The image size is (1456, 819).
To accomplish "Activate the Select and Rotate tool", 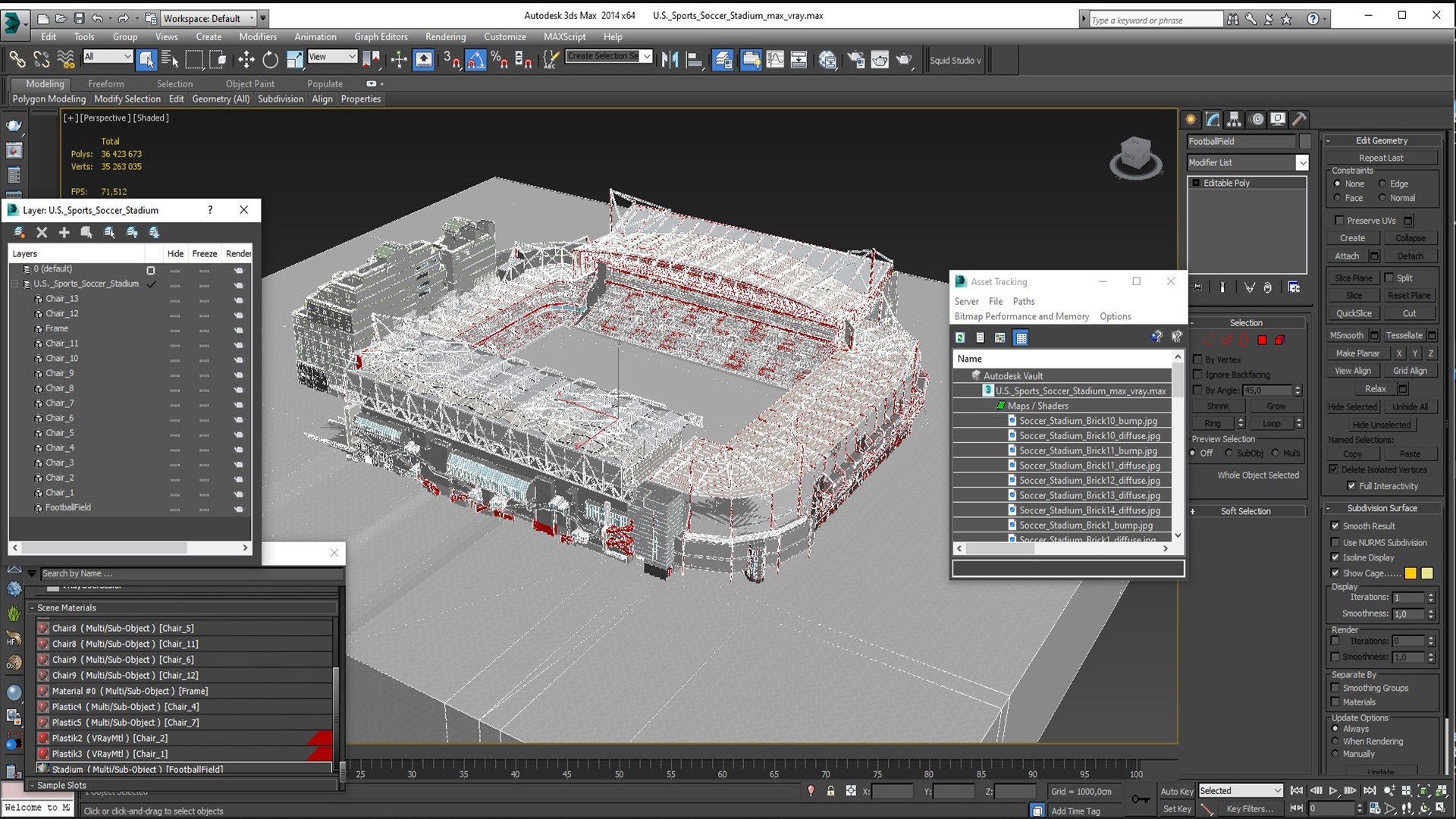I will coord(270,59).
